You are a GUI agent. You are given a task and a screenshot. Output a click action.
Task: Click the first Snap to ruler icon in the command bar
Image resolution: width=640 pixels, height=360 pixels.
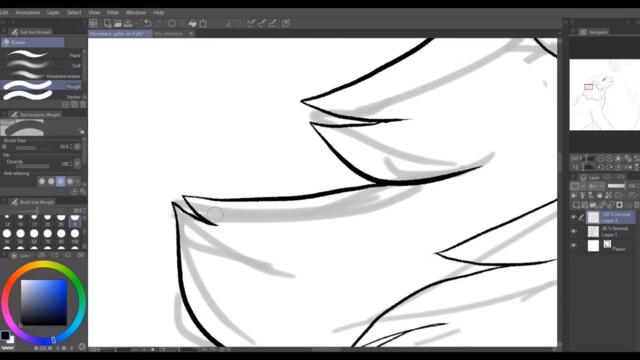coord(251,23)
